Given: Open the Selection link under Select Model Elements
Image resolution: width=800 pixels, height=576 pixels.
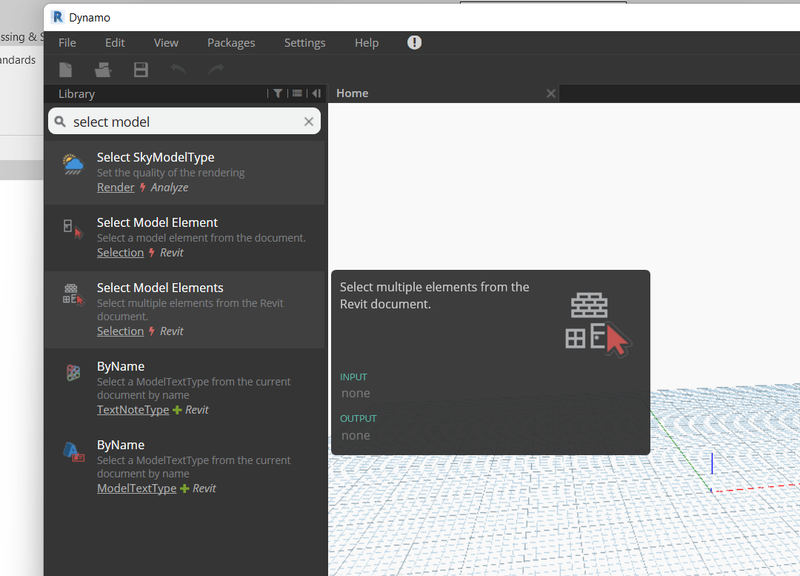Looking at the screenshot, I should [x=120, y=331].
